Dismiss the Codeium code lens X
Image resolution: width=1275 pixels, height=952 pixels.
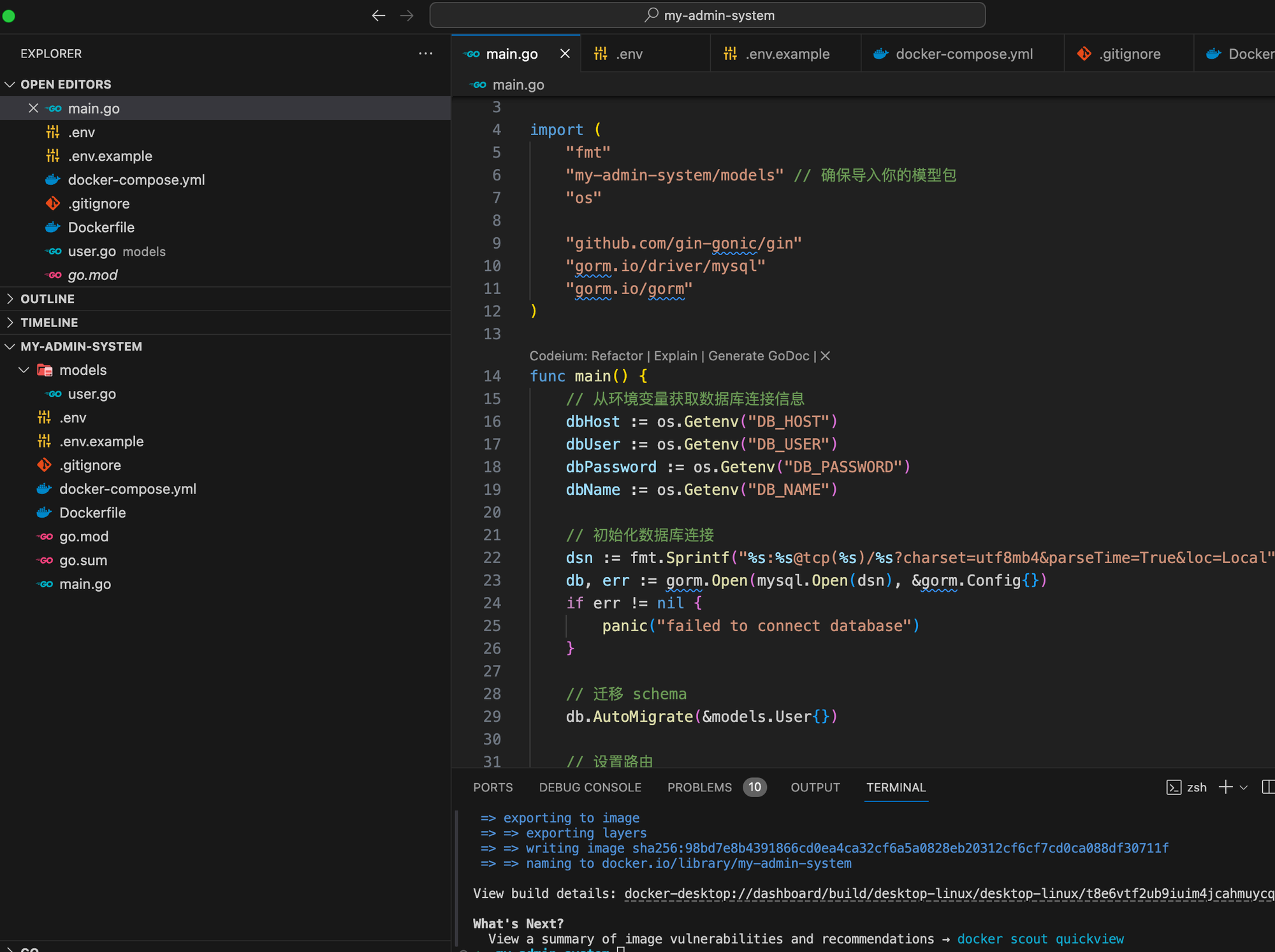[826, 356]
